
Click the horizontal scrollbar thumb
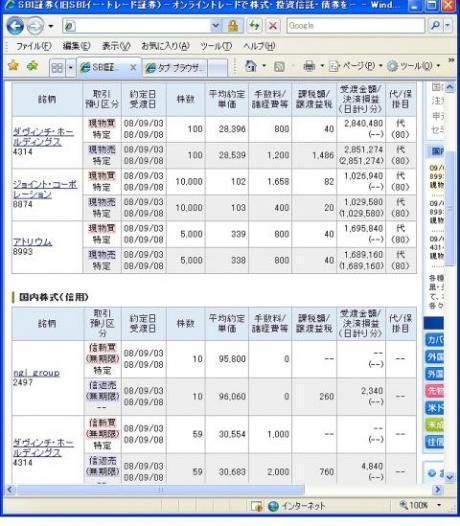[160, 490]
